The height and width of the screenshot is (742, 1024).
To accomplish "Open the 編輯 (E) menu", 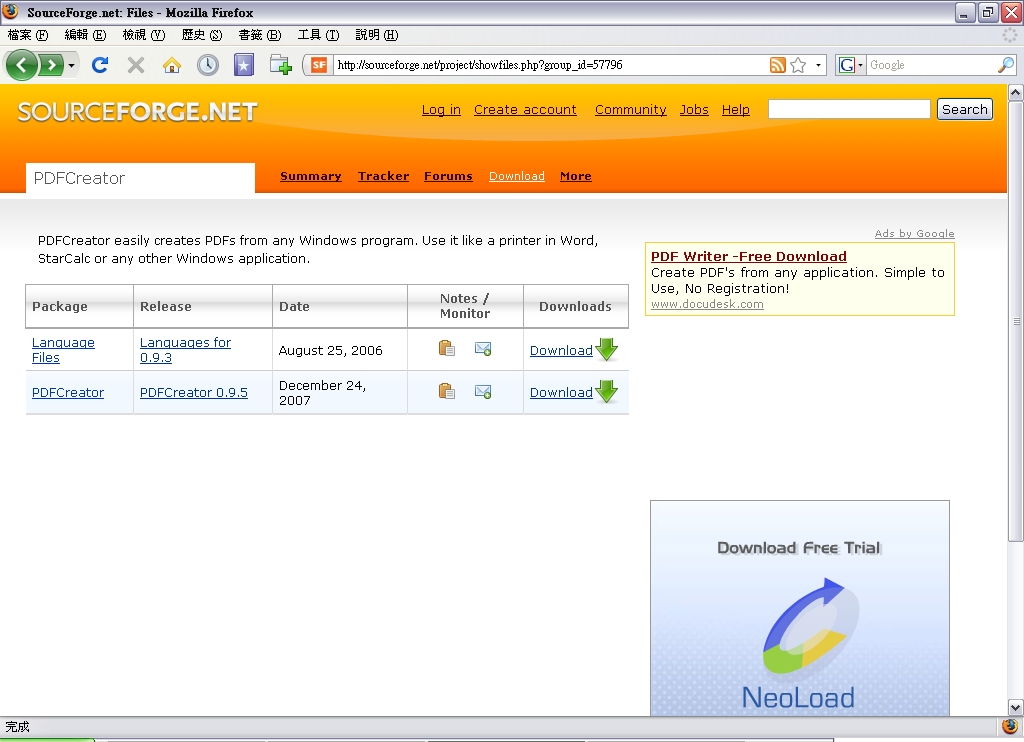I will (85, 35).
